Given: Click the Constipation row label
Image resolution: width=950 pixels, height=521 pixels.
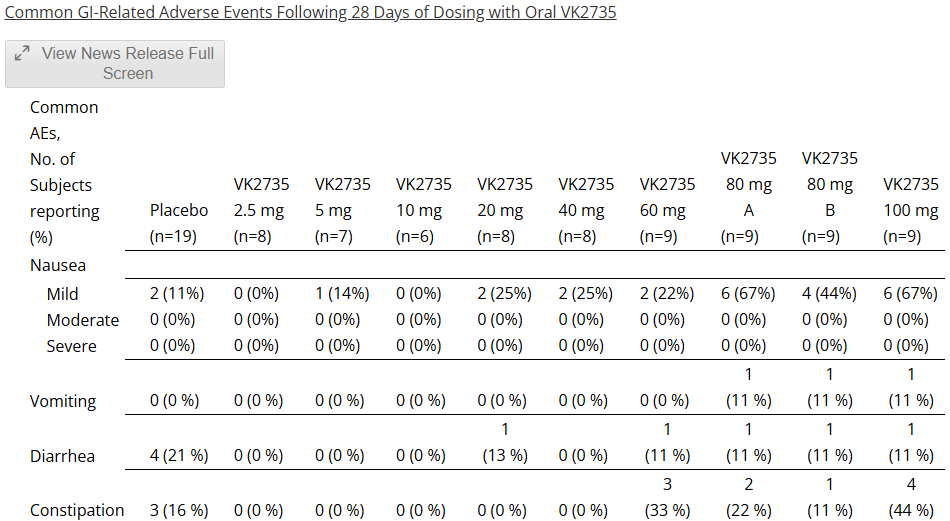Looking at the screenshot, I should (x=77, y=510).
